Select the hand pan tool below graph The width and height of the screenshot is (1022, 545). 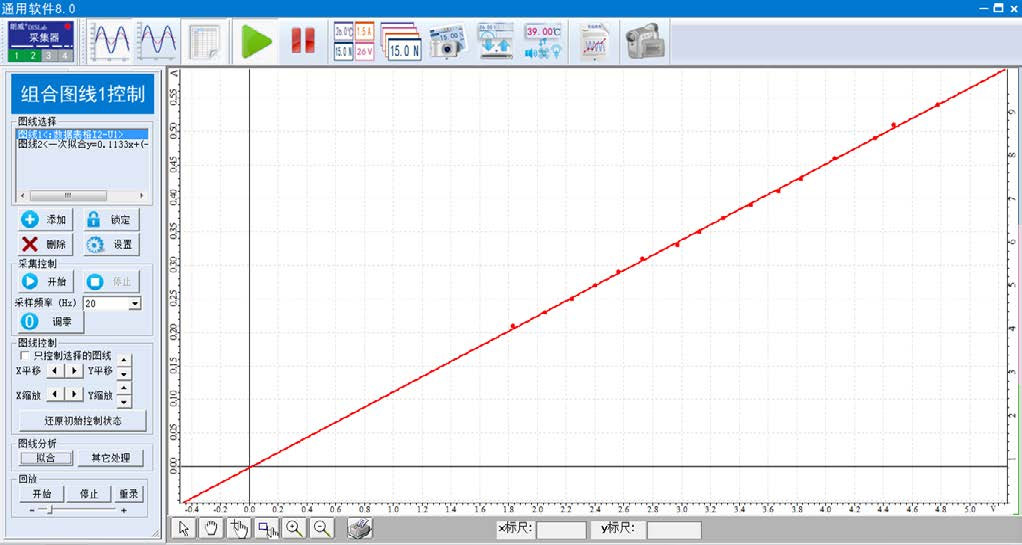pos(211,529)
